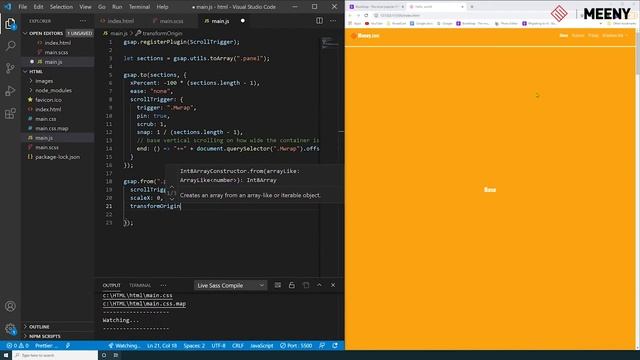Open main.css.map in the file tree
The height and width of the screenshot is (360, 640).
click(51, 128)
